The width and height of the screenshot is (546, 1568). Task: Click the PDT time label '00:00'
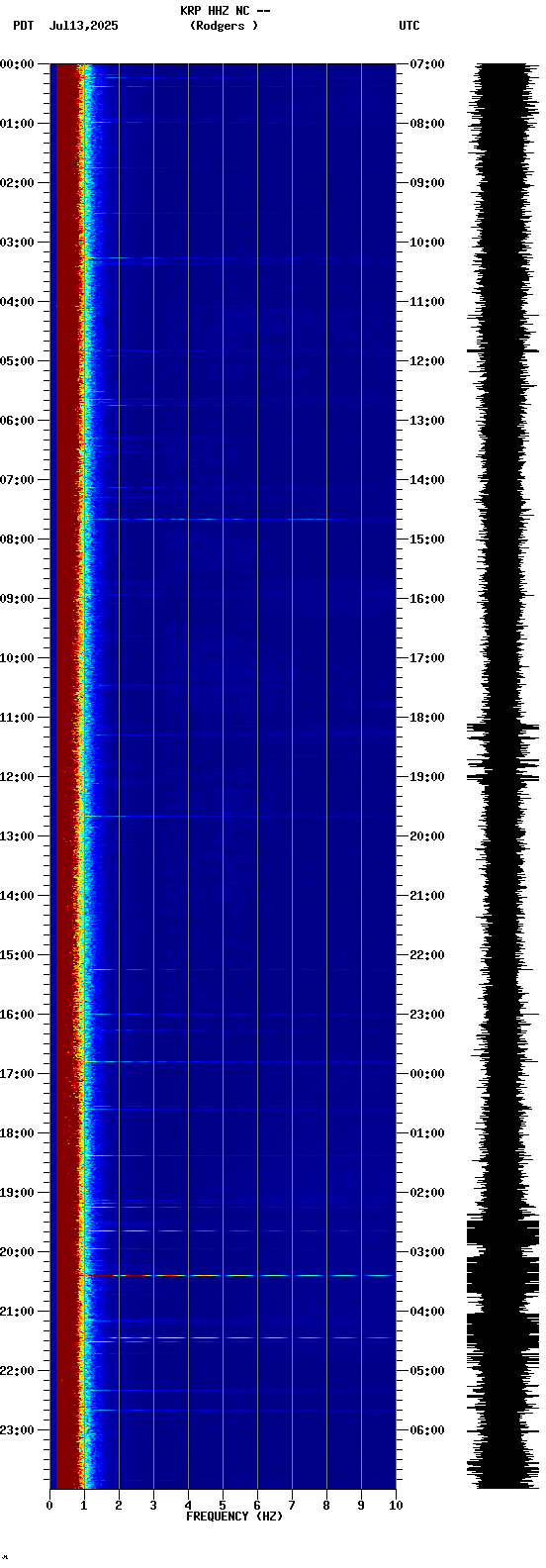tap(18, 64)
